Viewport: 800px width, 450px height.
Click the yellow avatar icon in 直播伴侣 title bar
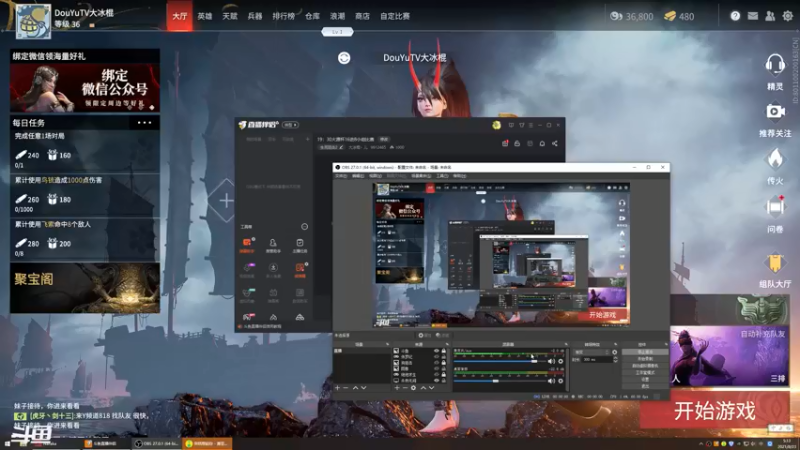[x=496, y=125]
